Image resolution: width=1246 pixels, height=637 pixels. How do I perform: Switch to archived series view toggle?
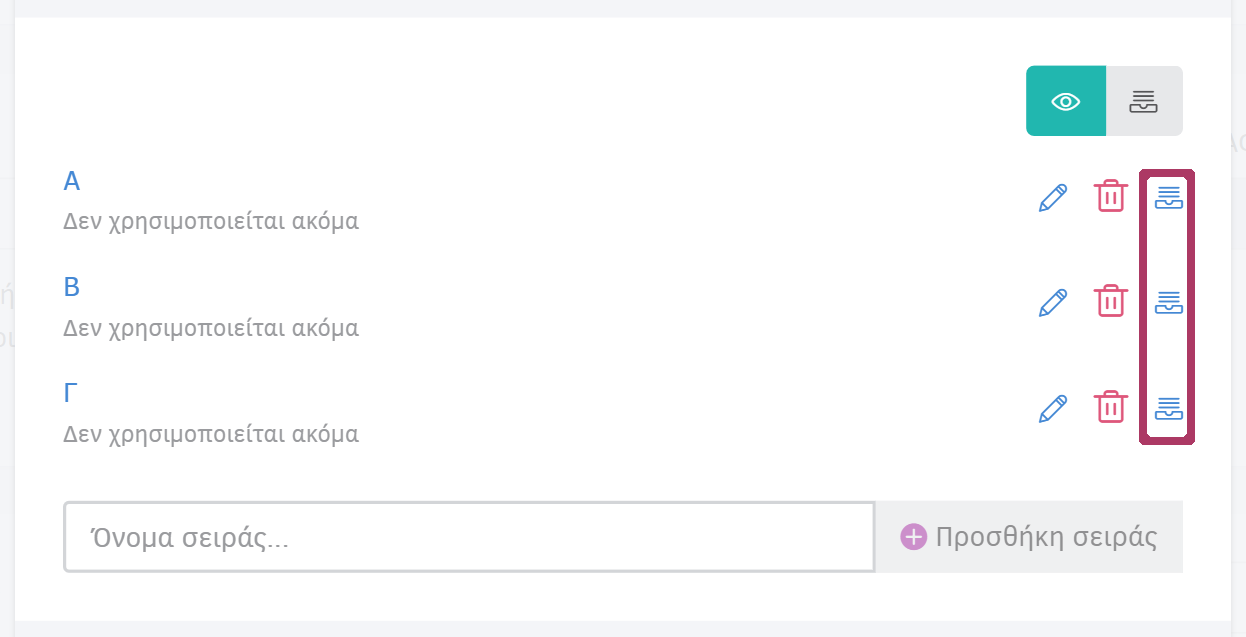(1143, 101)
